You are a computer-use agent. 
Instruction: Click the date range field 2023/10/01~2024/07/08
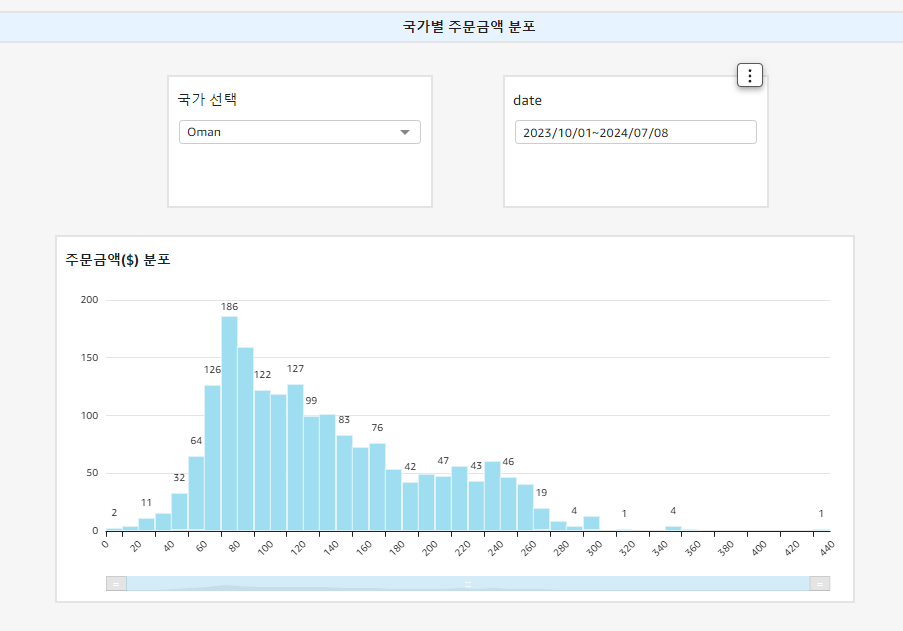click(635, 132)
